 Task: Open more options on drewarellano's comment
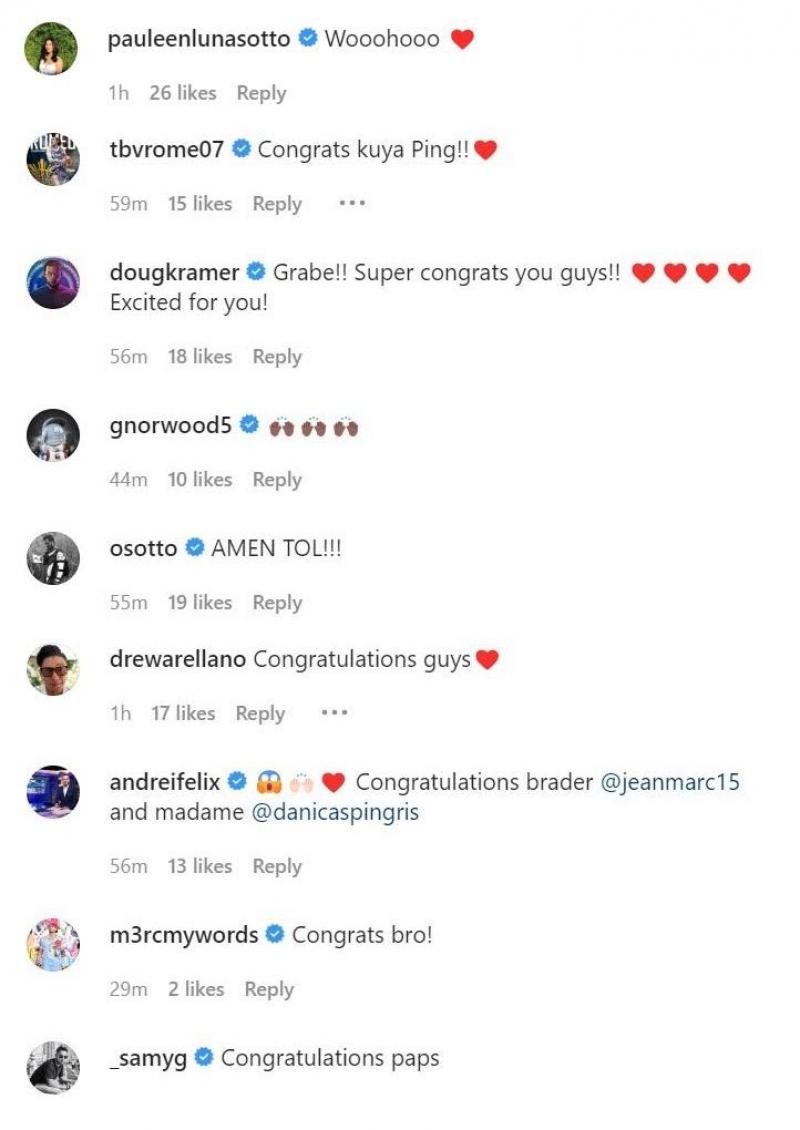(334, 713)
